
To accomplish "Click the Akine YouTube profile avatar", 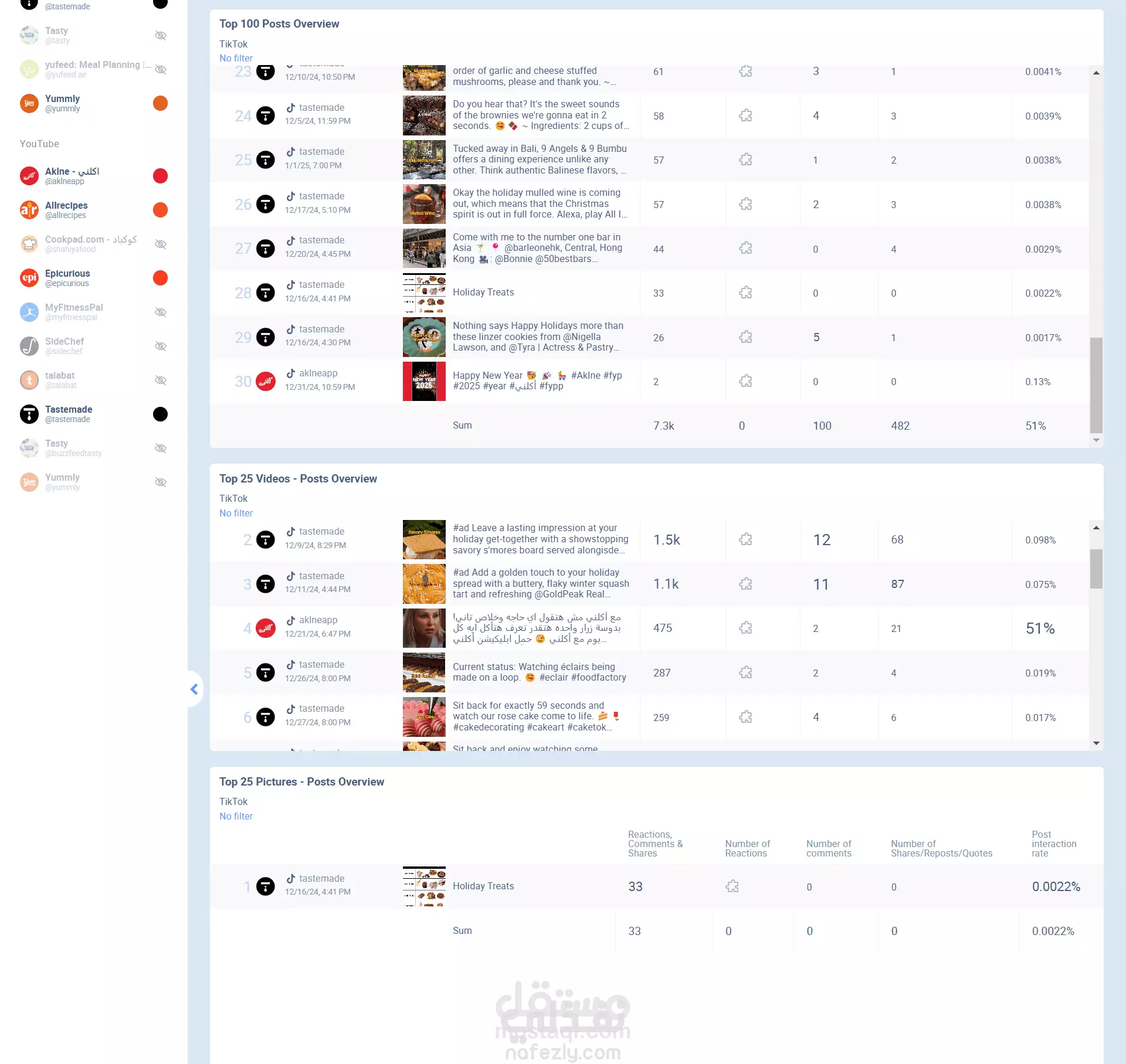I will (29, 176).
